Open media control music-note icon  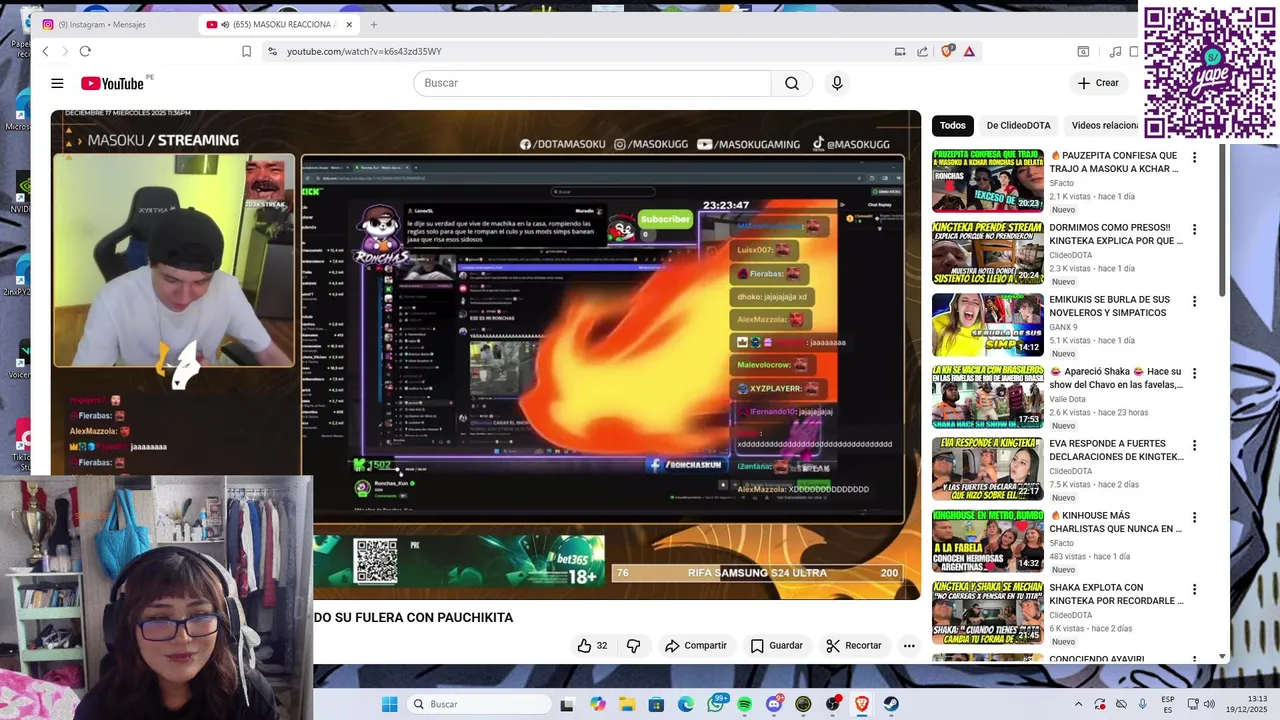click(x=1115, y=51)
